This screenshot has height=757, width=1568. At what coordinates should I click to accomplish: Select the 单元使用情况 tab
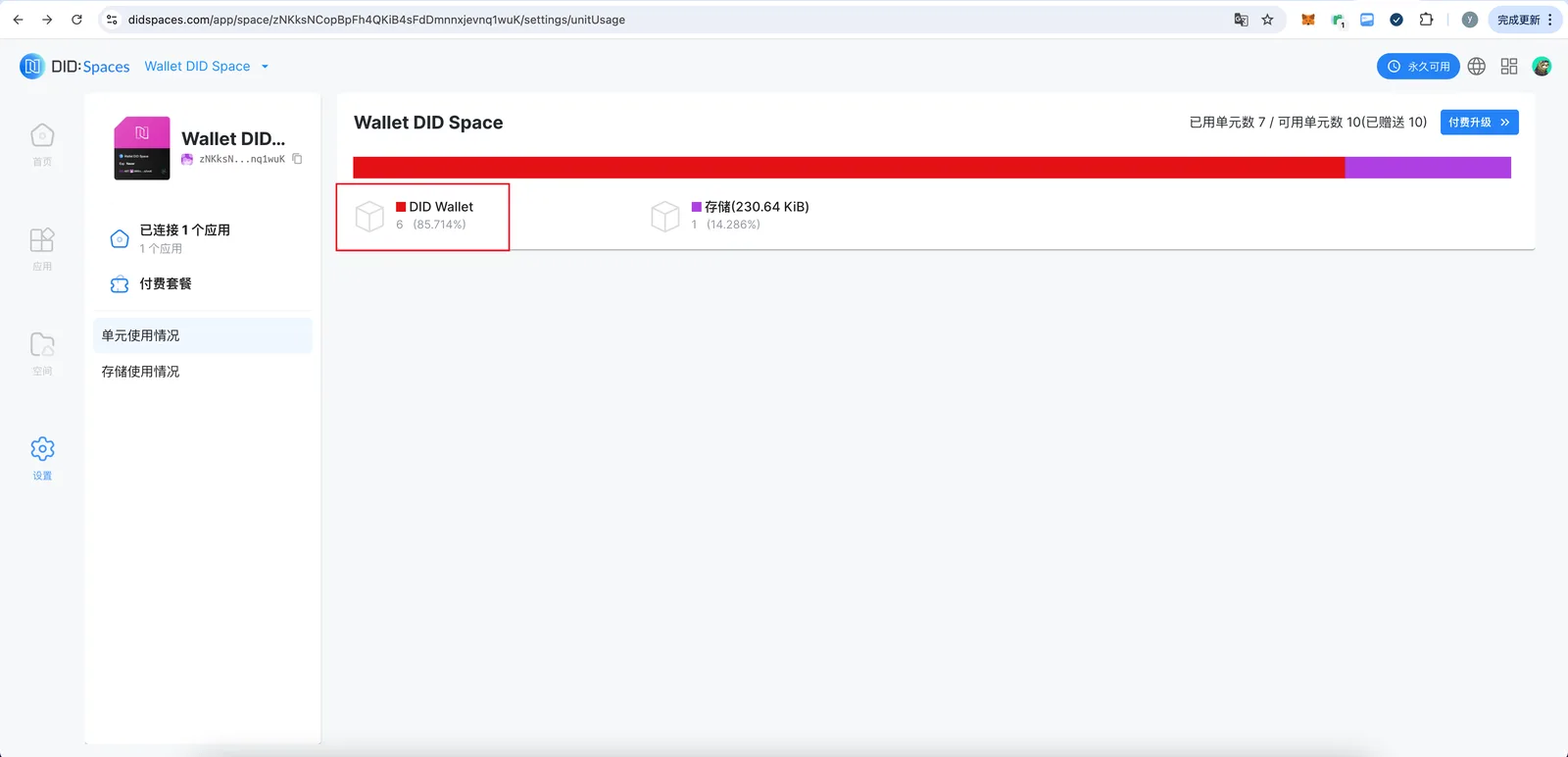point(202,335)
